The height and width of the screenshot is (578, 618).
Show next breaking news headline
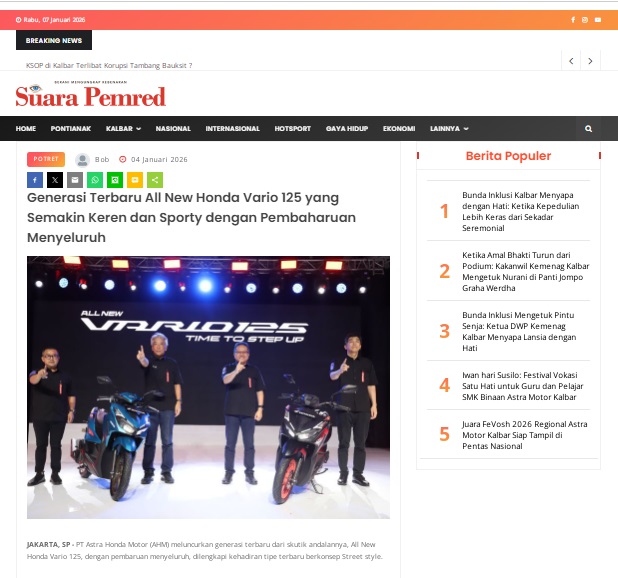tap(591, 61)
